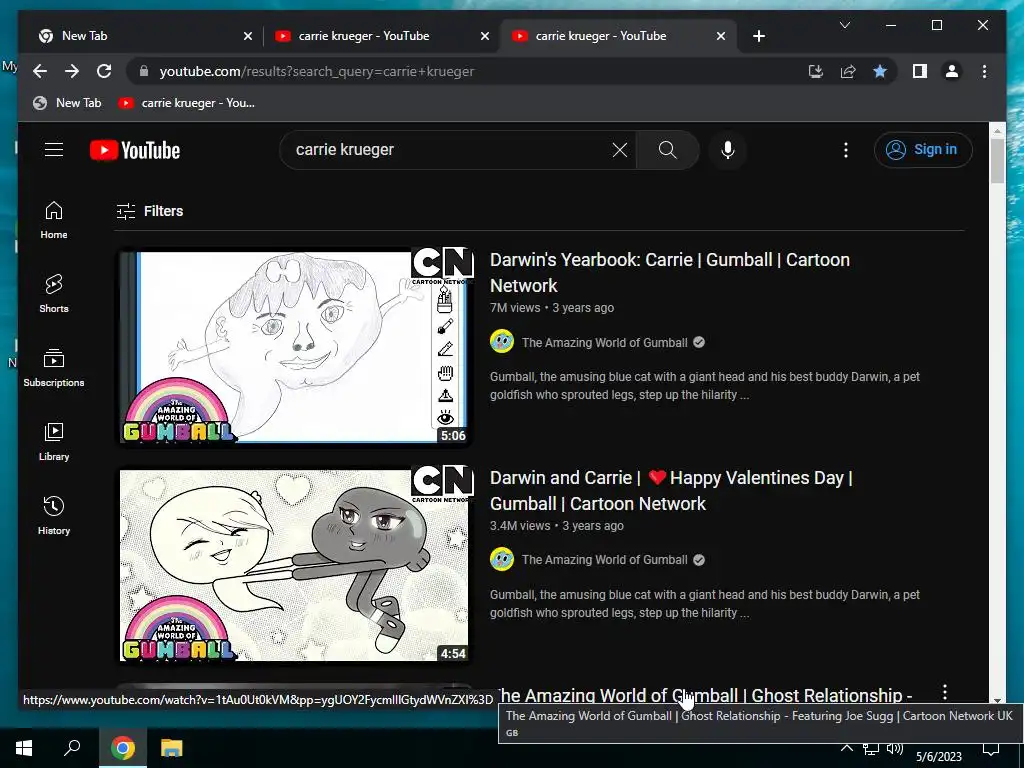Open Library in sidebar
This screenshot has height=768, width=1024.
(x=54, y=441)
